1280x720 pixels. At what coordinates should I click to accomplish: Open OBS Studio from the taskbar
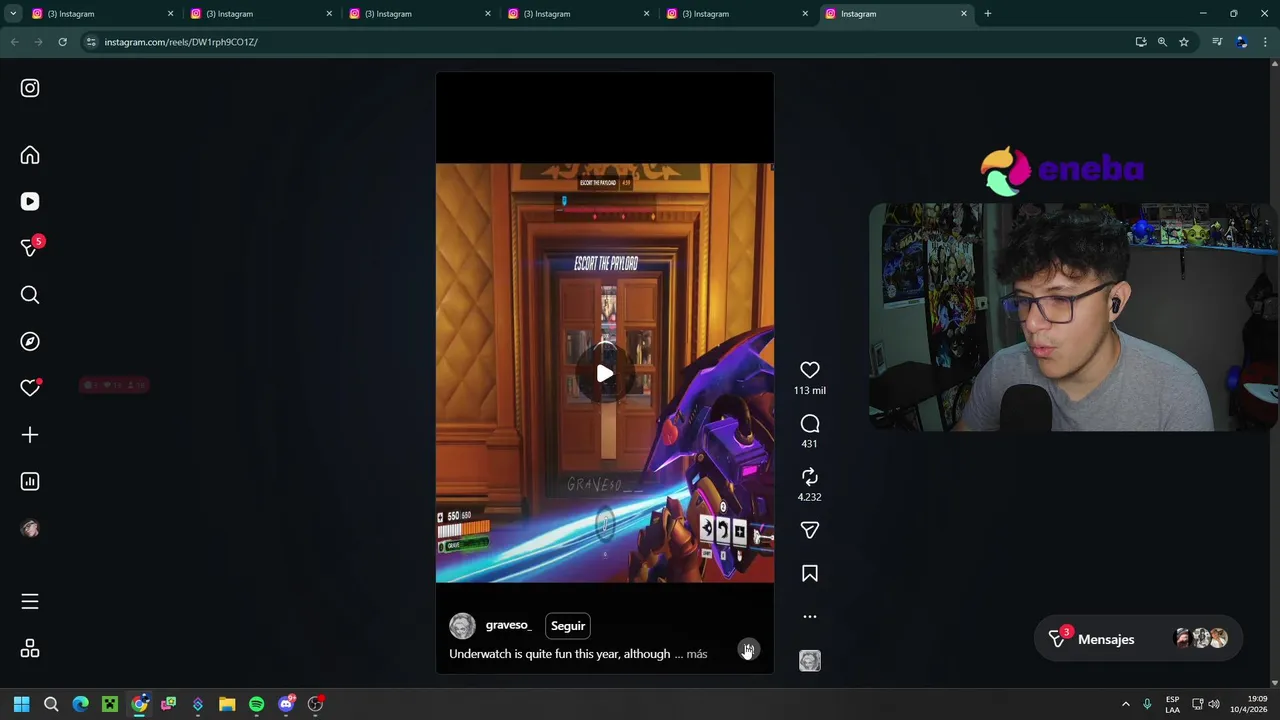[x=316, y=704]
